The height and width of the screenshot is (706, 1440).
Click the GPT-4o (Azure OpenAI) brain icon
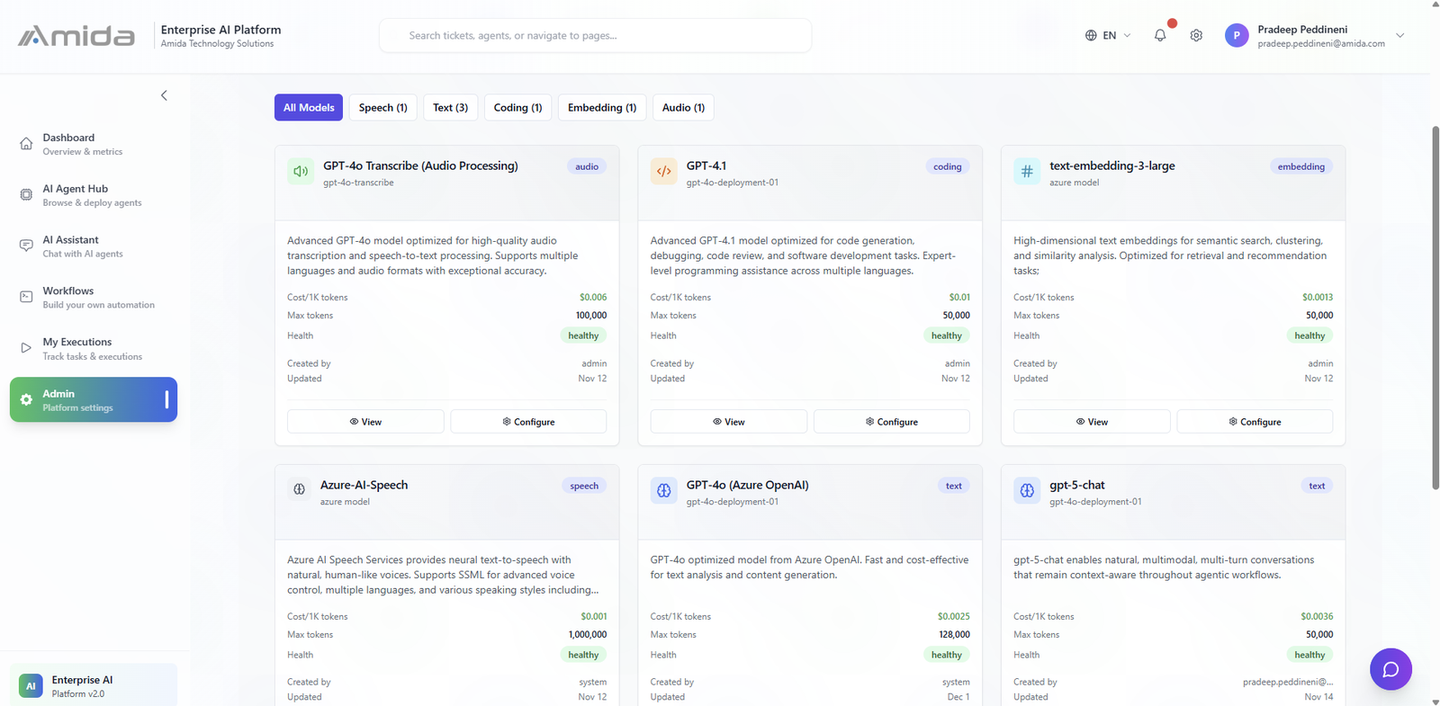pyautogui.click(x=664, y=490)
